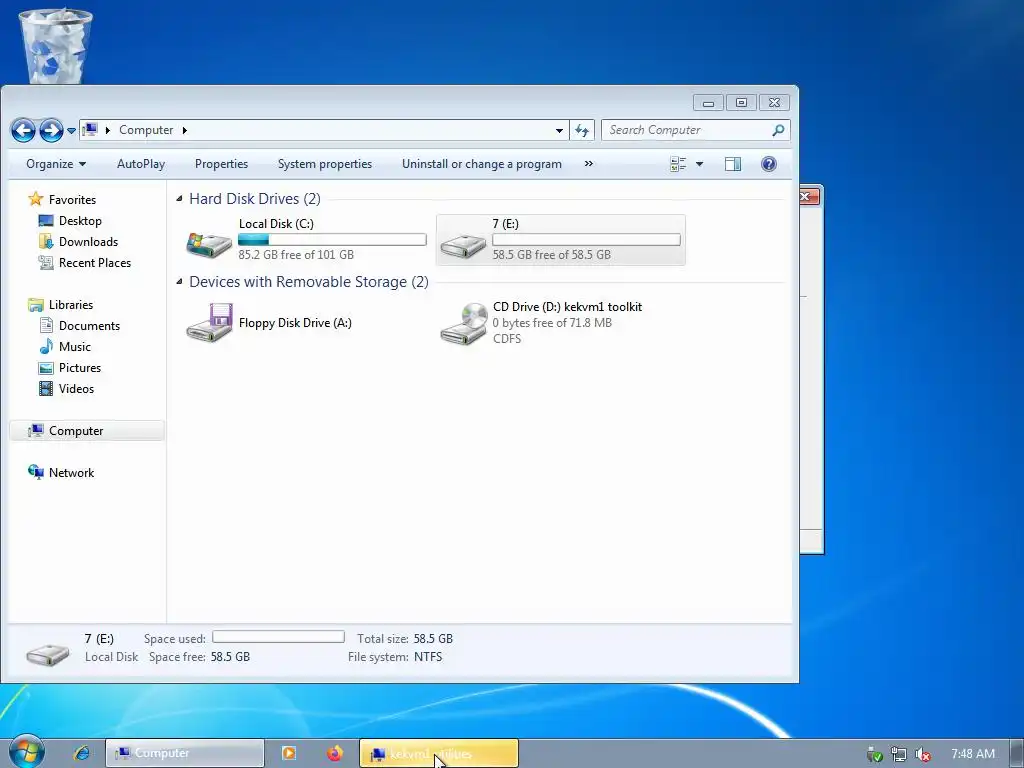Go forward with the Forward arrow button
The image size is (1024, 768).
[51, 131]
